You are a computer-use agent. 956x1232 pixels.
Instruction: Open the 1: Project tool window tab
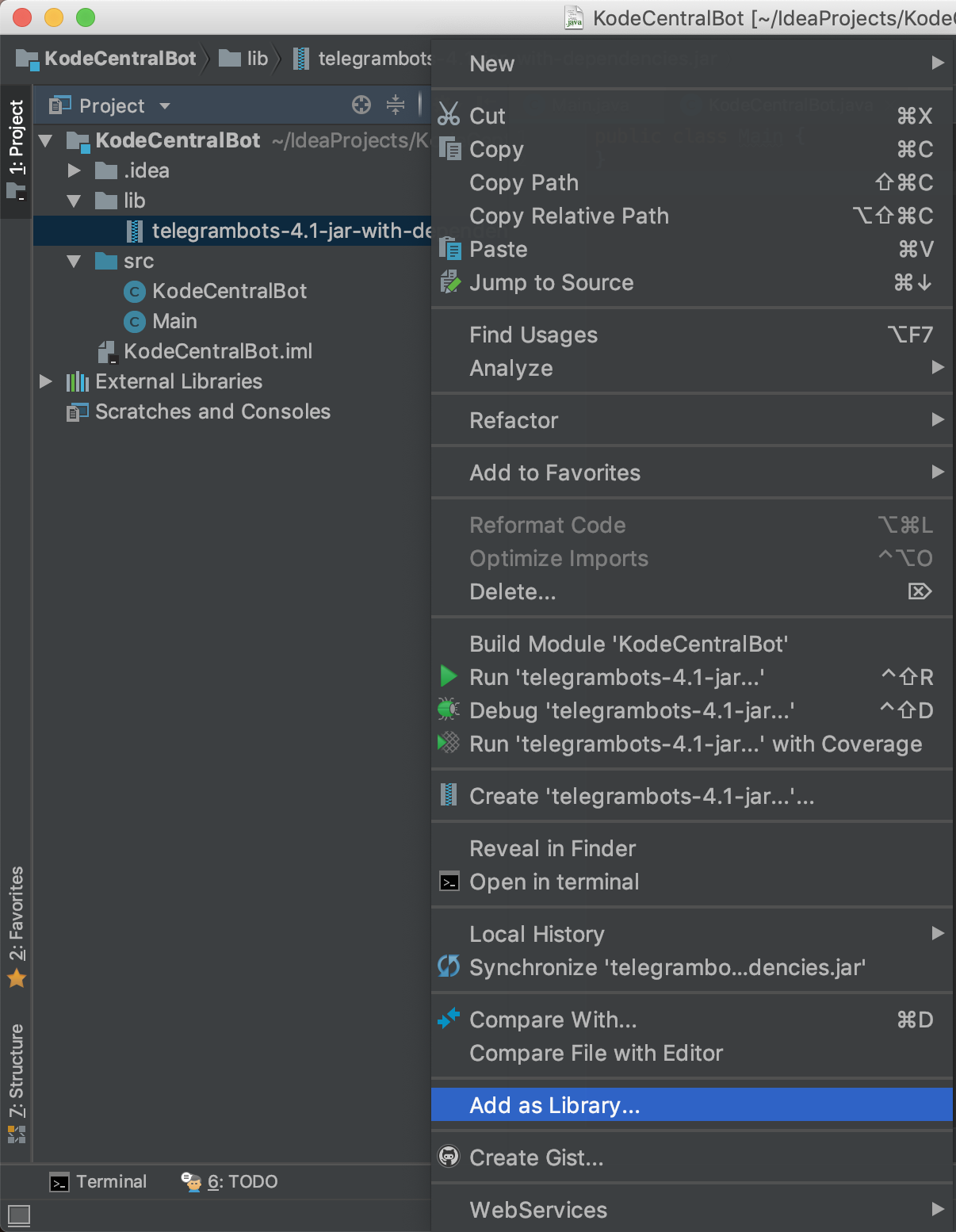tap(16, 151)
